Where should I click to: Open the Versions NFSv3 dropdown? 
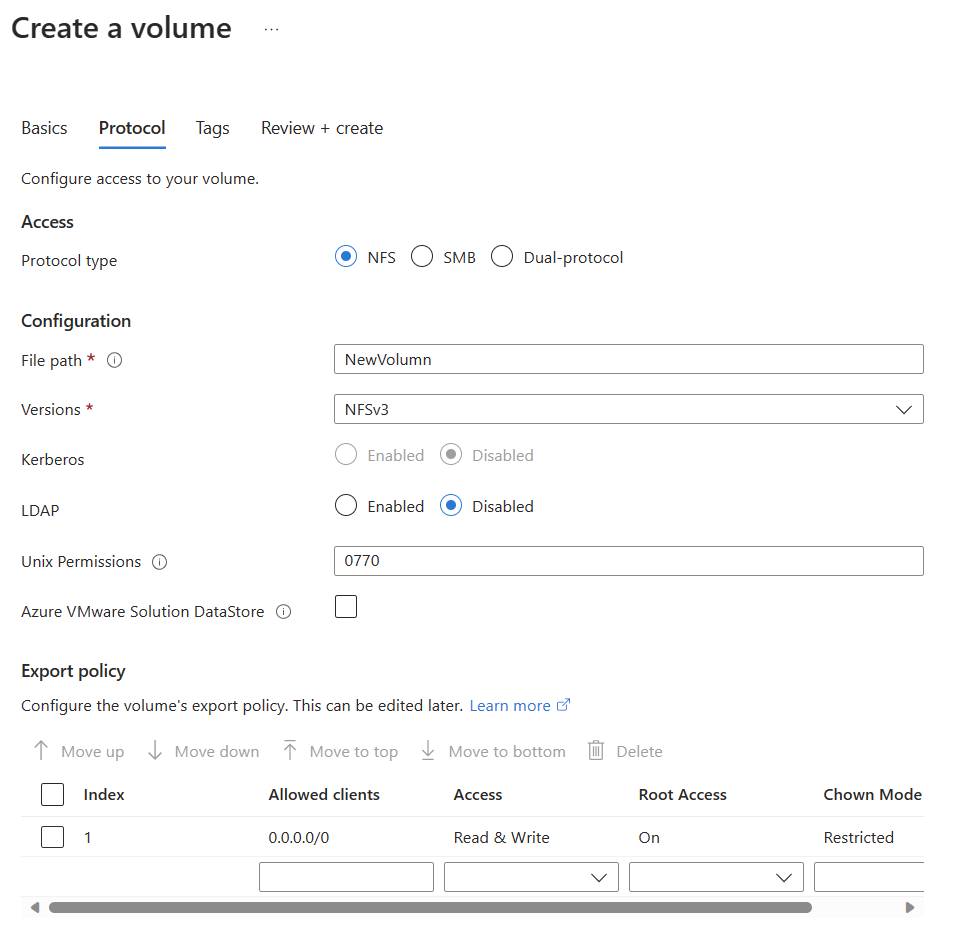(x=629, y=409)
